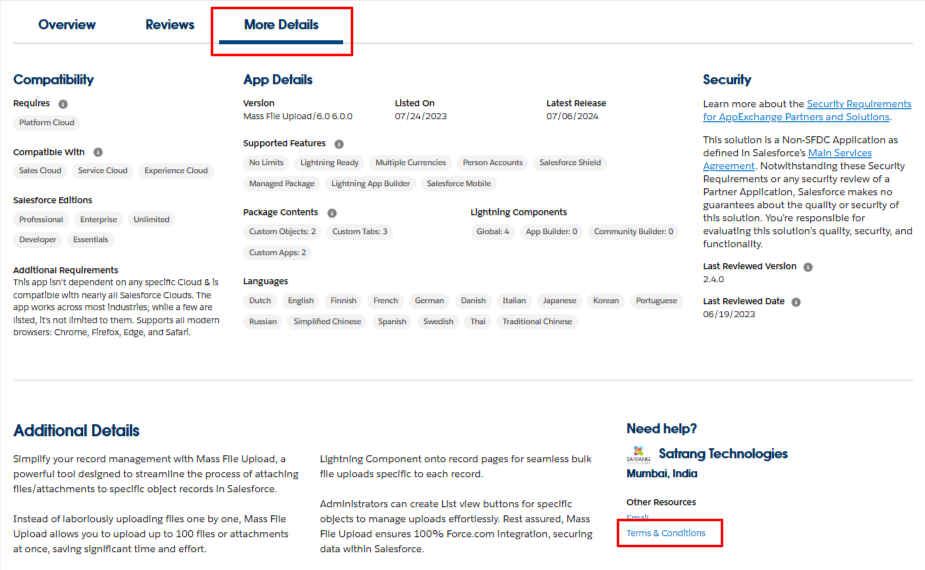Select the Enterprise edition tag
The width and height of the screenshot is (925, 570).
(99, 220)
